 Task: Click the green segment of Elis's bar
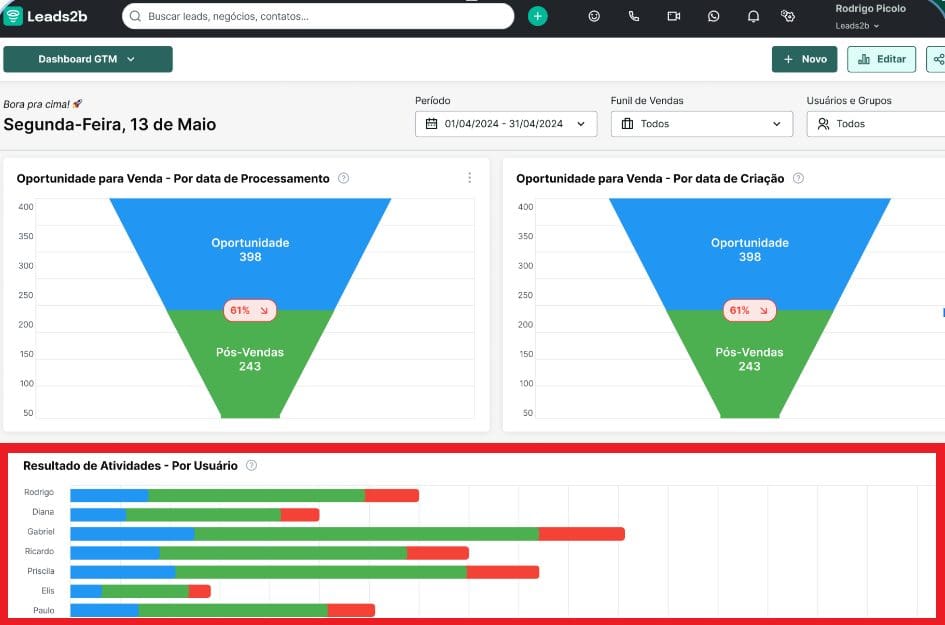coord(145,591)
